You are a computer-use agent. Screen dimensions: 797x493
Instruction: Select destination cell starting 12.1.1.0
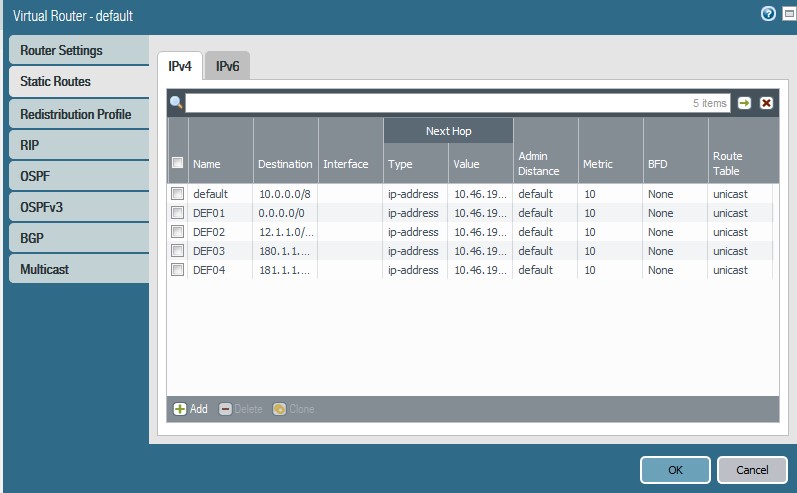point(286,232)
